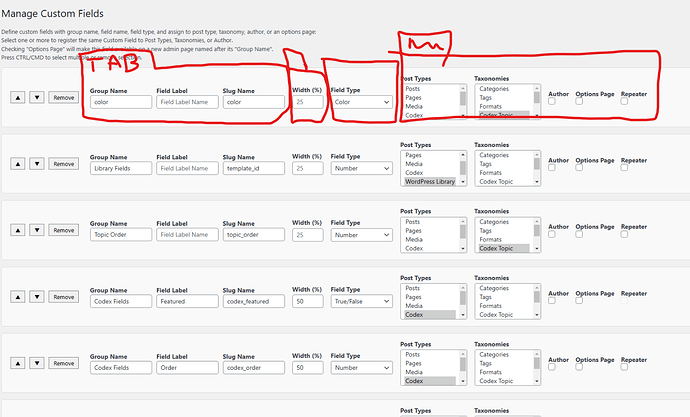Image resolution: width=690 pixels, height=417 pixels.
Task: Remove the codex_order field row
Action: [64, 363]
